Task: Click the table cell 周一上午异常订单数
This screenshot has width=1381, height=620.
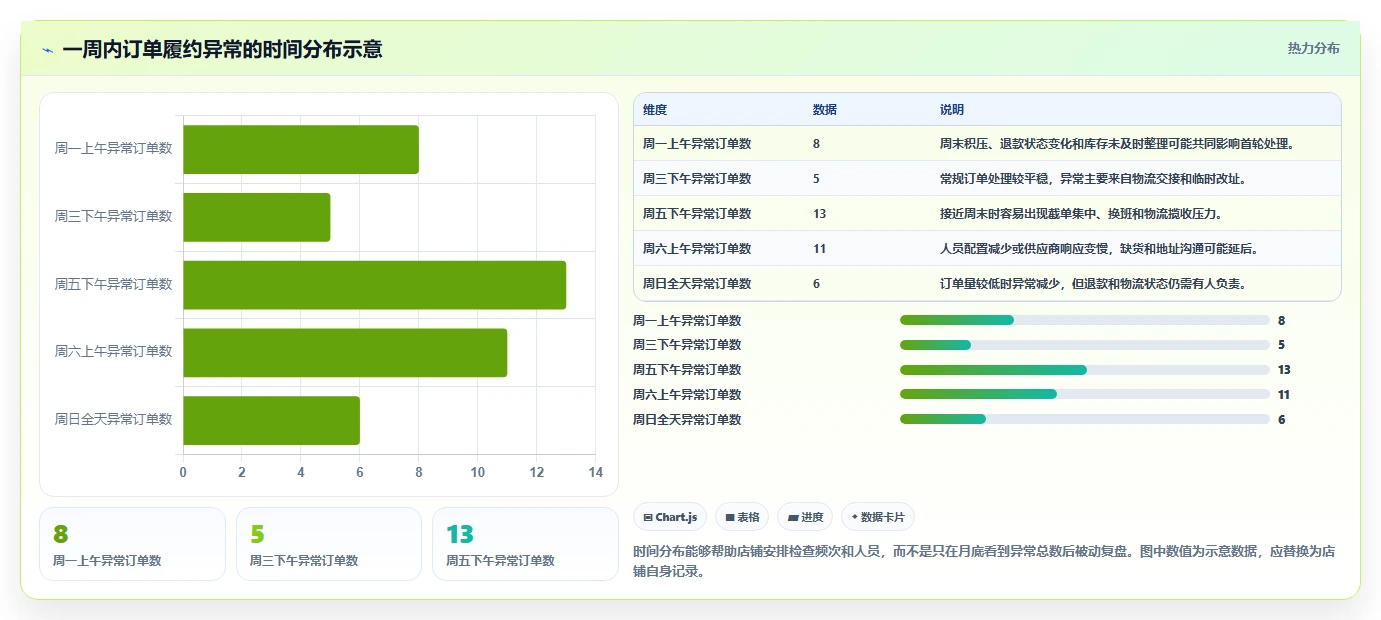Action: [x=697, y=144]
